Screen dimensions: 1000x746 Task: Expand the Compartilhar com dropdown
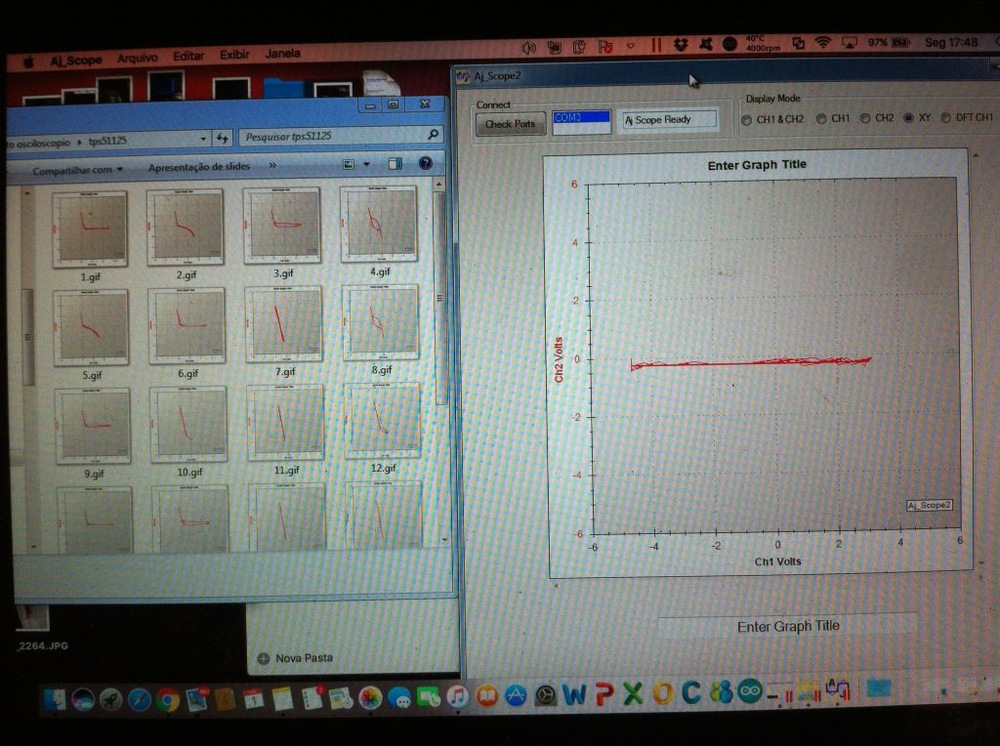pos(77,170)
